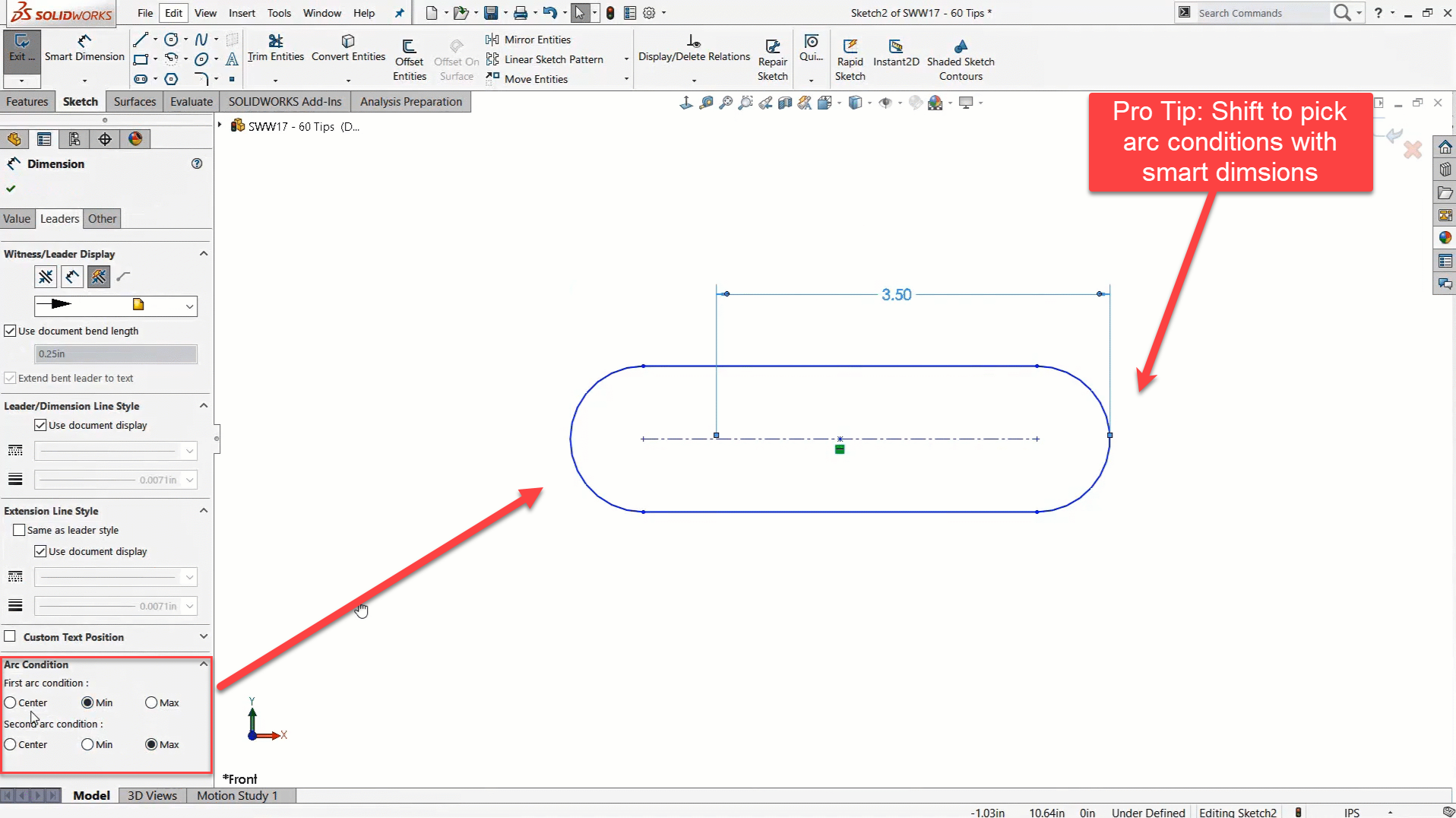This screenshot has height=818, width=1456.
Task: Expand the Custom Text Position section
Action: coord(204,636)
